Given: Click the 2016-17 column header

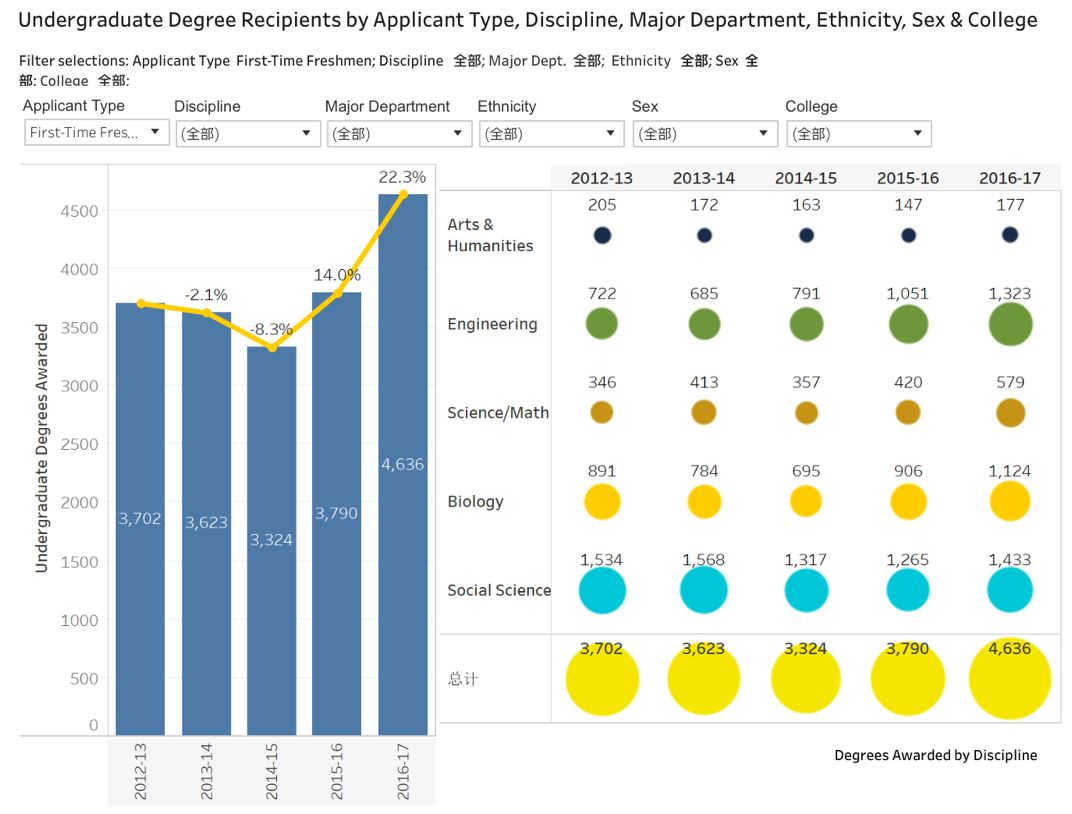Looking at the screenshot, I should tap(1010, 178).
